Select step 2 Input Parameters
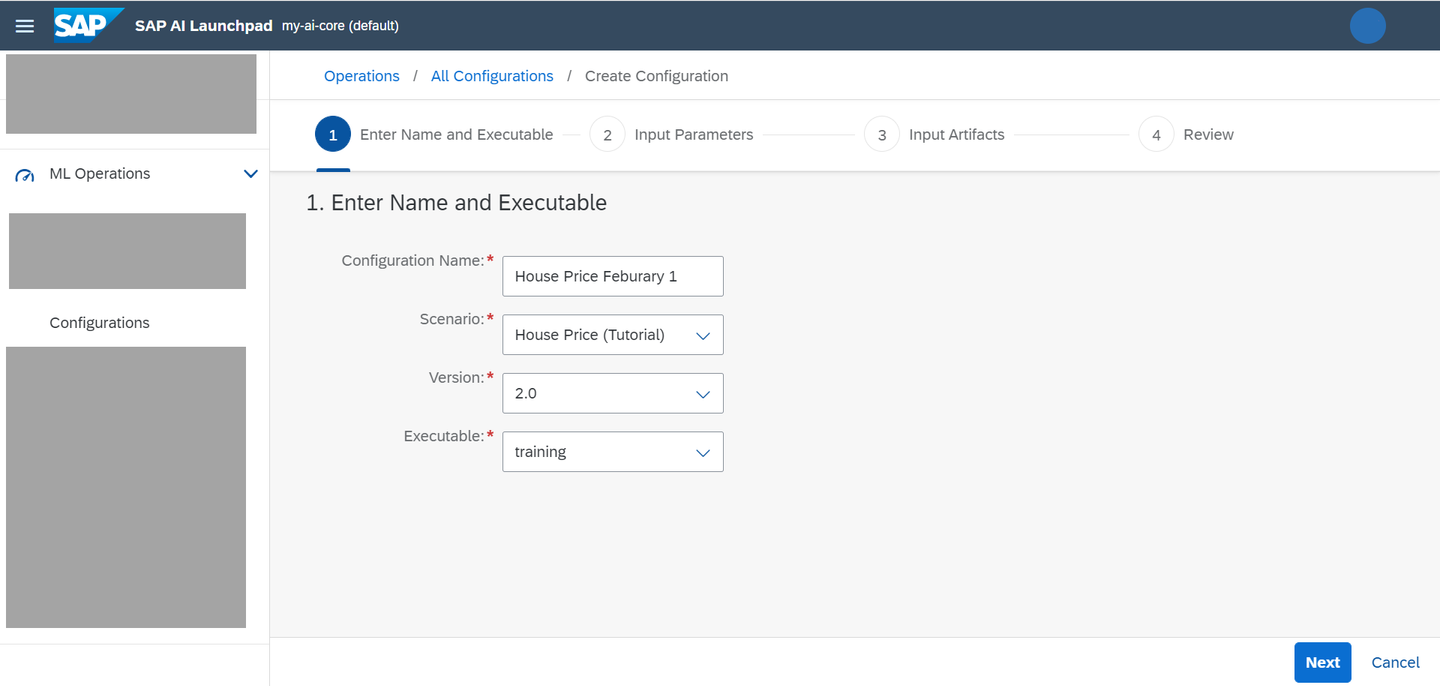The image size is (1440, 686). [x=672, y=135]
